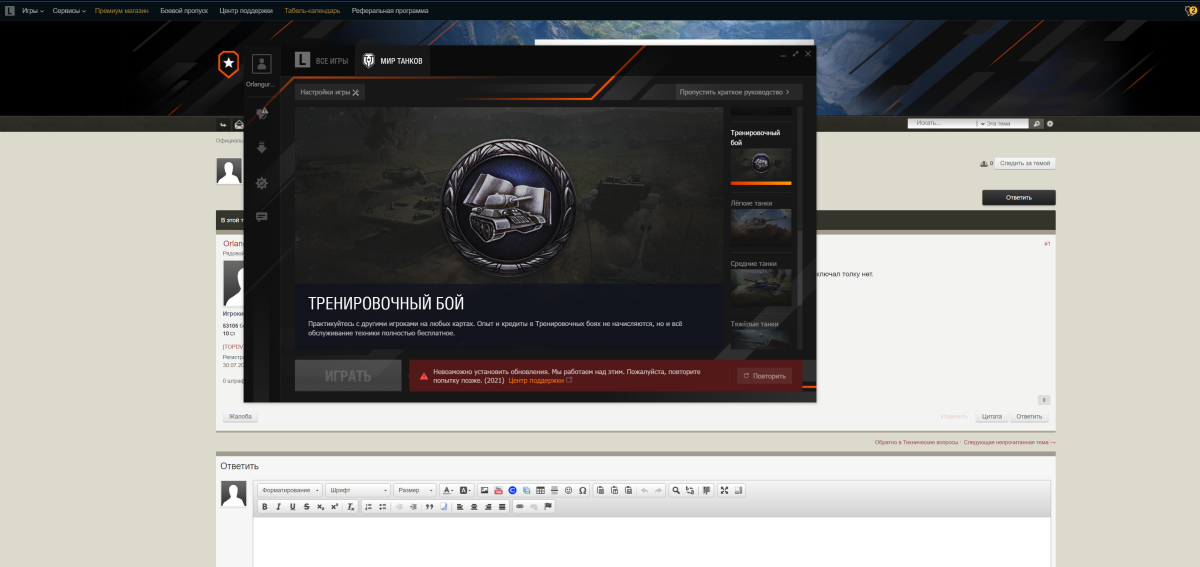Screen dimensions: 1200x567
Task: Justify text alignment in editor
Action: click(502, 507)
